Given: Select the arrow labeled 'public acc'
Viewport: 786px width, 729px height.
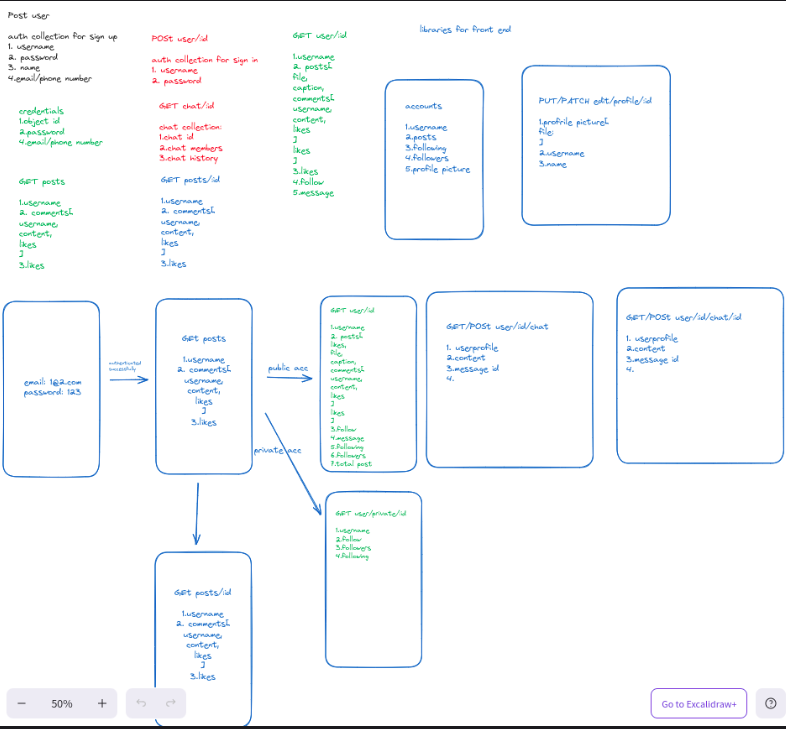Looking at the screenshot, I should coord(290,380).
